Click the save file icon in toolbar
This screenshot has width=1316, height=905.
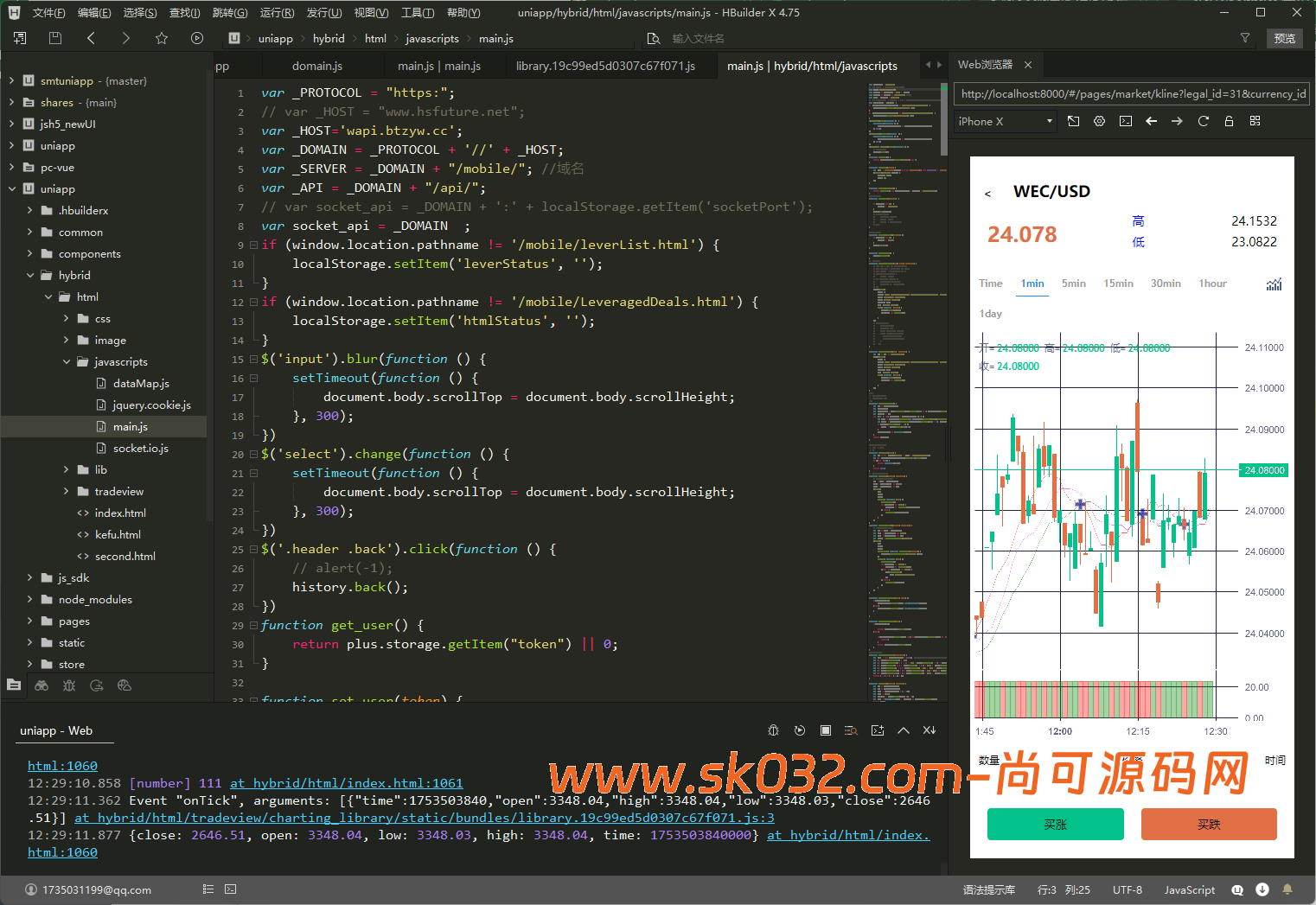coord(55,38)
